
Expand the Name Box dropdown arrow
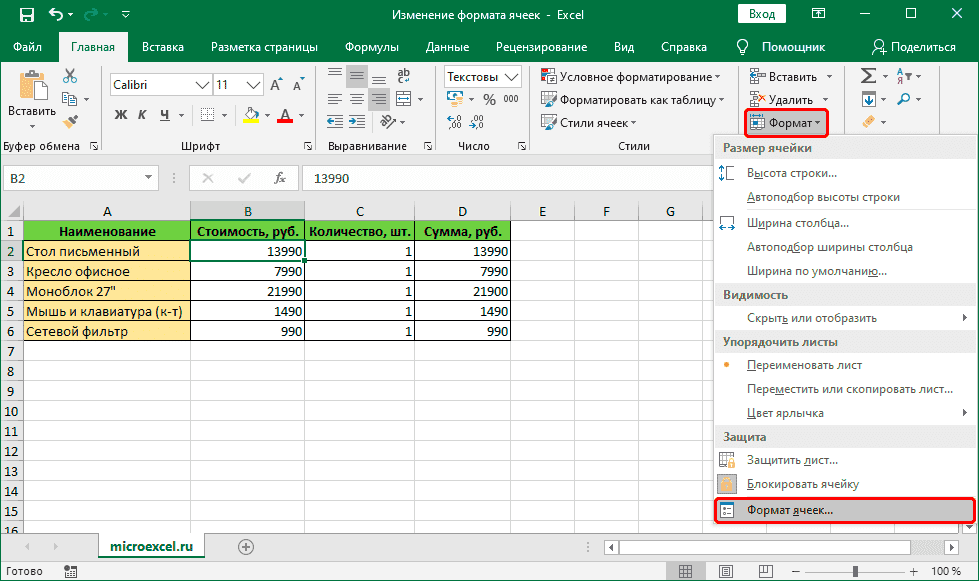coord(148,178)
